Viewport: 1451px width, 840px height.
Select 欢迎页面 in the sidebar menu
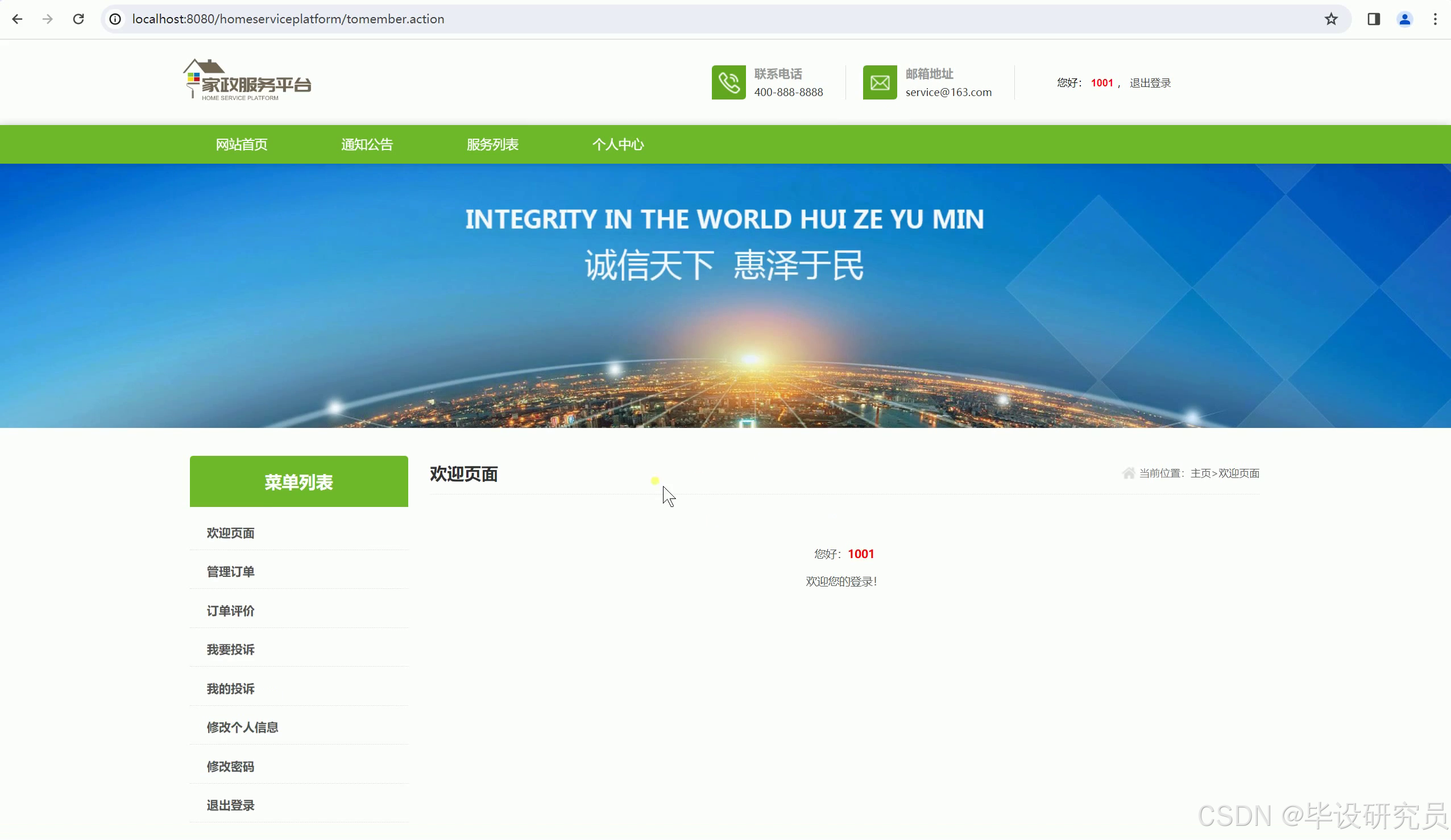[x=230, y=533]
